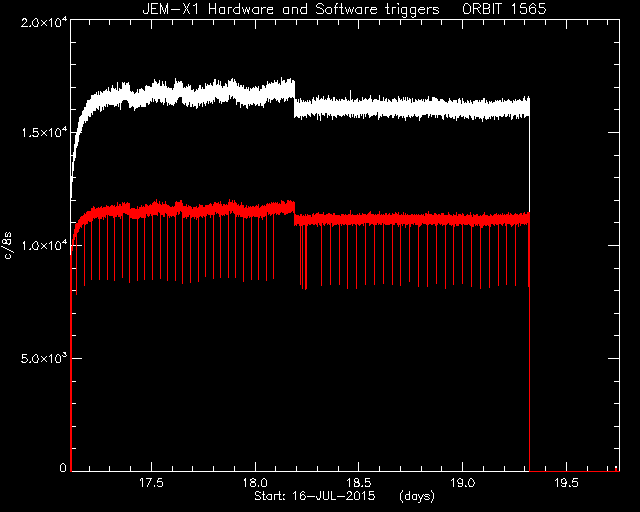Click the ORBIT 1565 label
640x512 pixels.
coord(504,9)
